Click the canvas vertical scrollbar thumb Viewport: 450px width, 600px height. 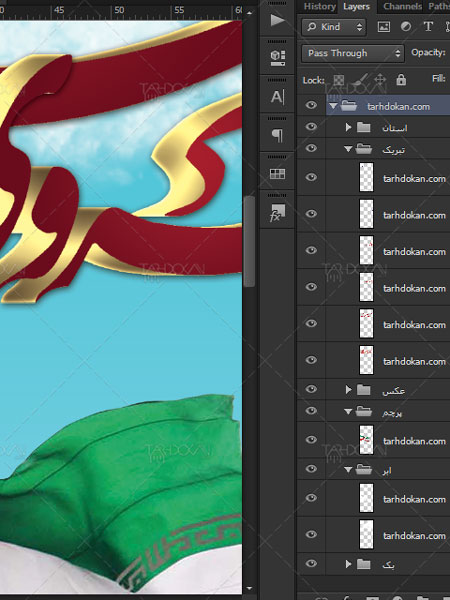(x=249, y=241)
